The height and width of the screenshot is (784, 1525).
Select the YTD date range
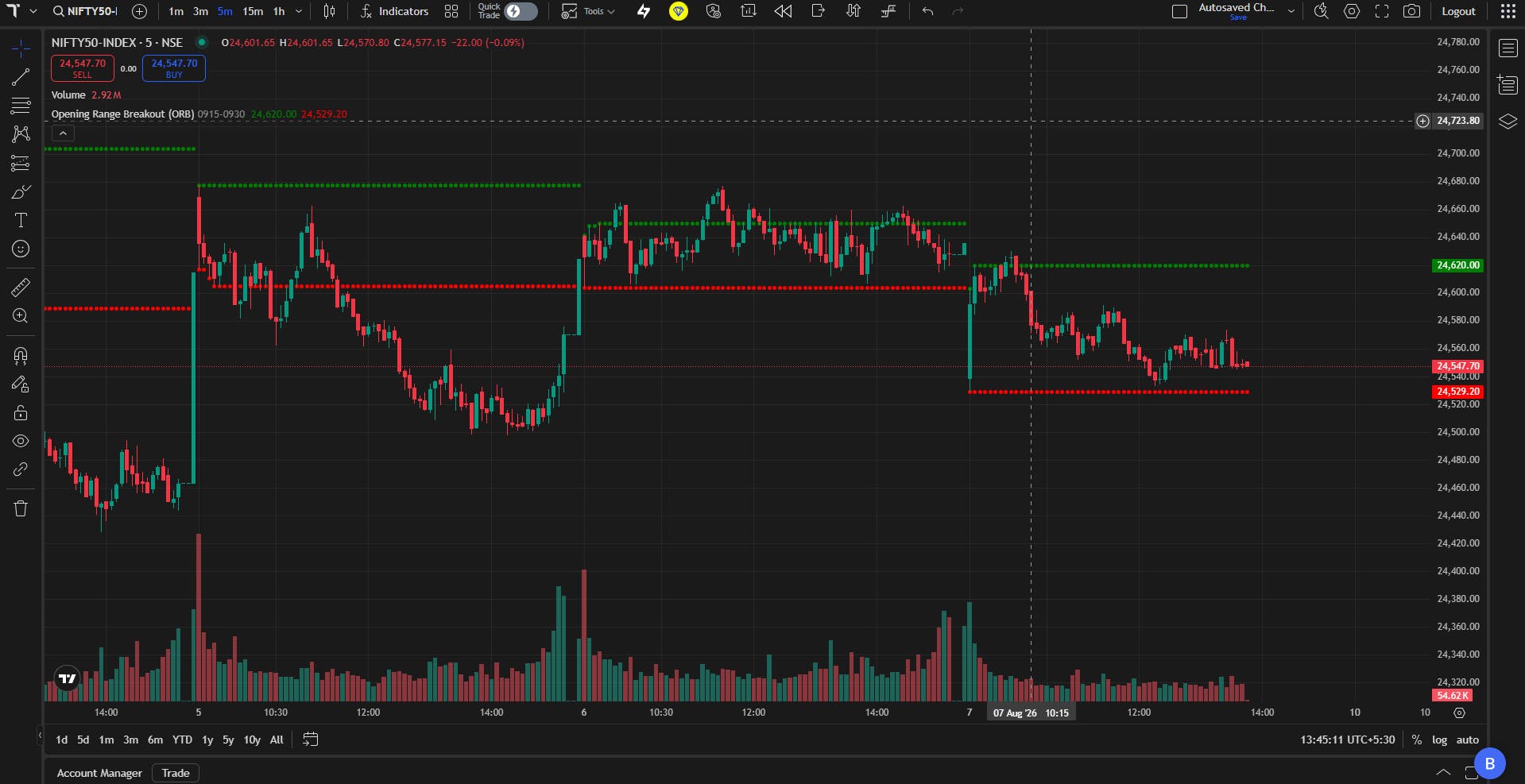[x=182, y=740]
